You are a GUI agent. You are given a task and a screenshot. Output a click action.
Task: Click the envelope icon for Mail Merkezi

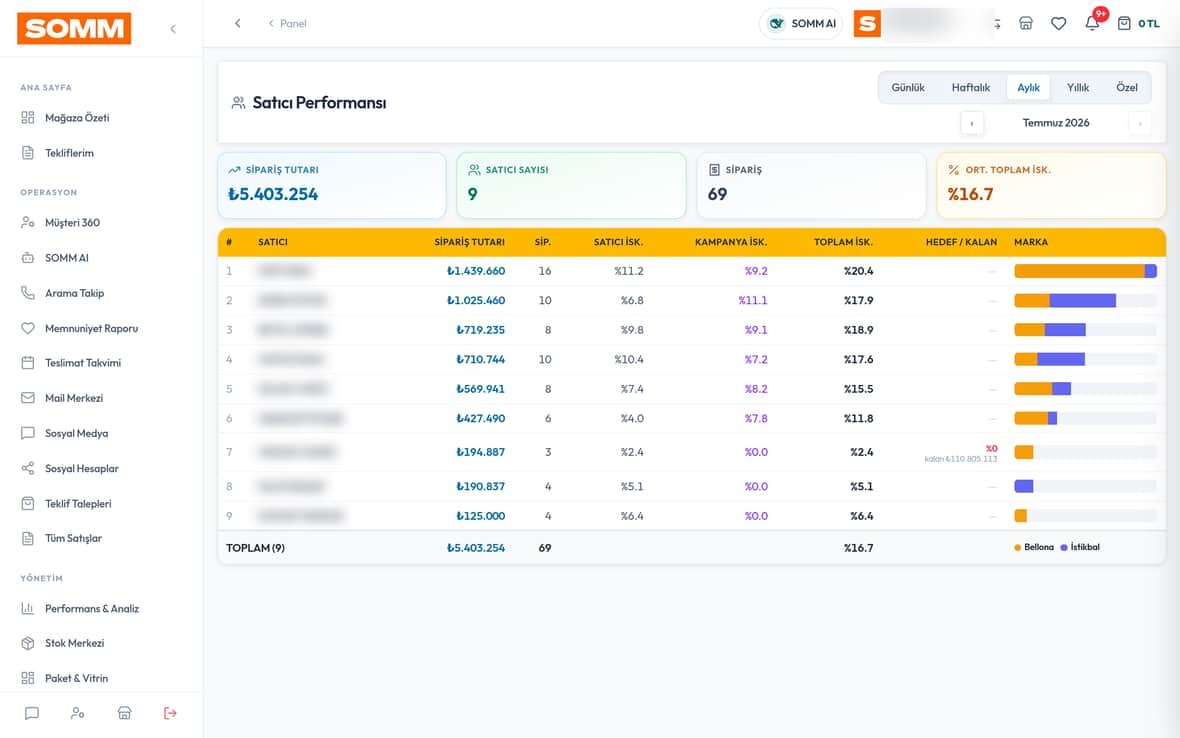pos(28,398)
